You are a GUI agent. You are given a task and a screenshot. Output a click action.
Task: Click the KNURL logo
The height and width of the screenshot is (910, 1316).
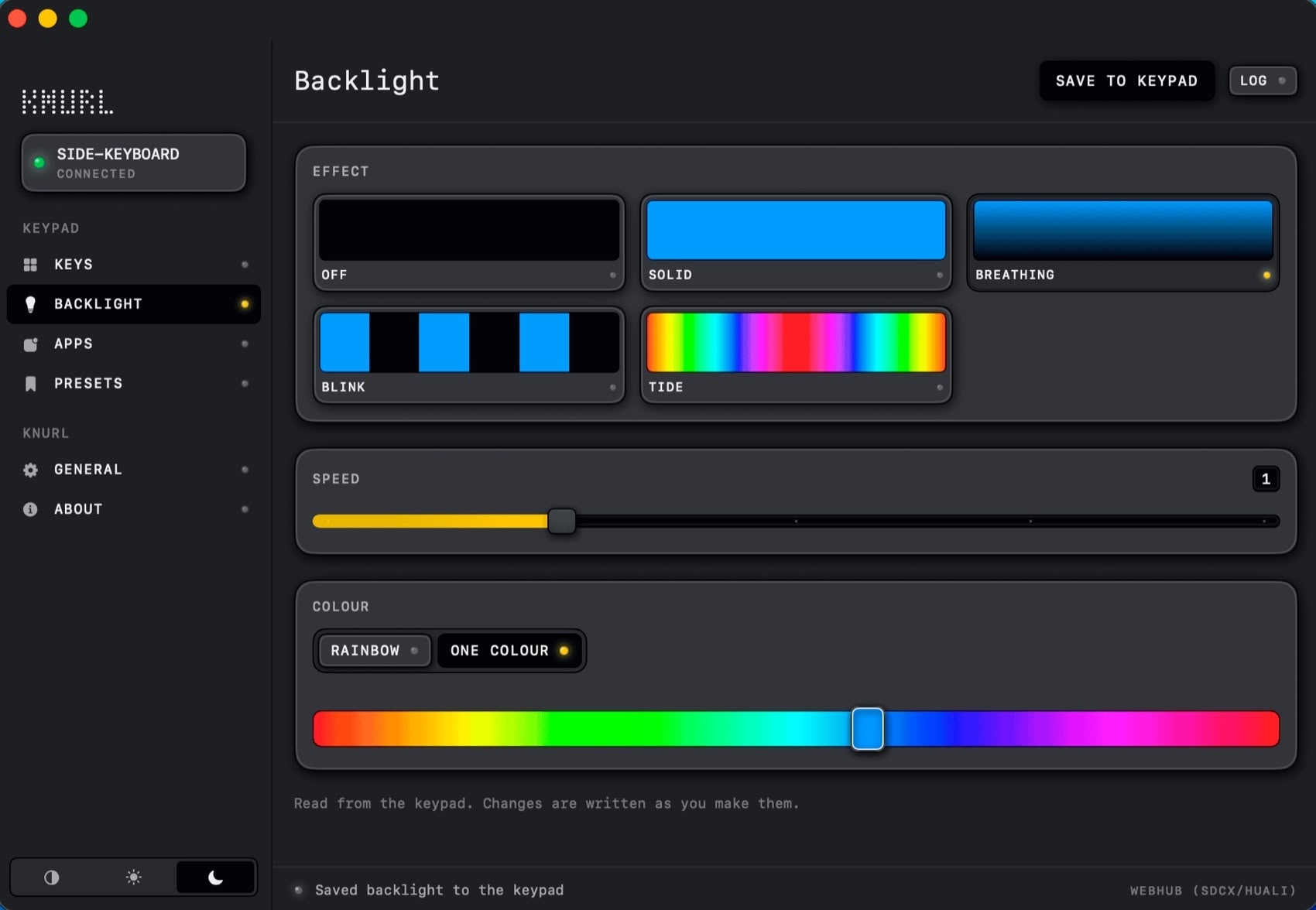[x=67, y=101]
